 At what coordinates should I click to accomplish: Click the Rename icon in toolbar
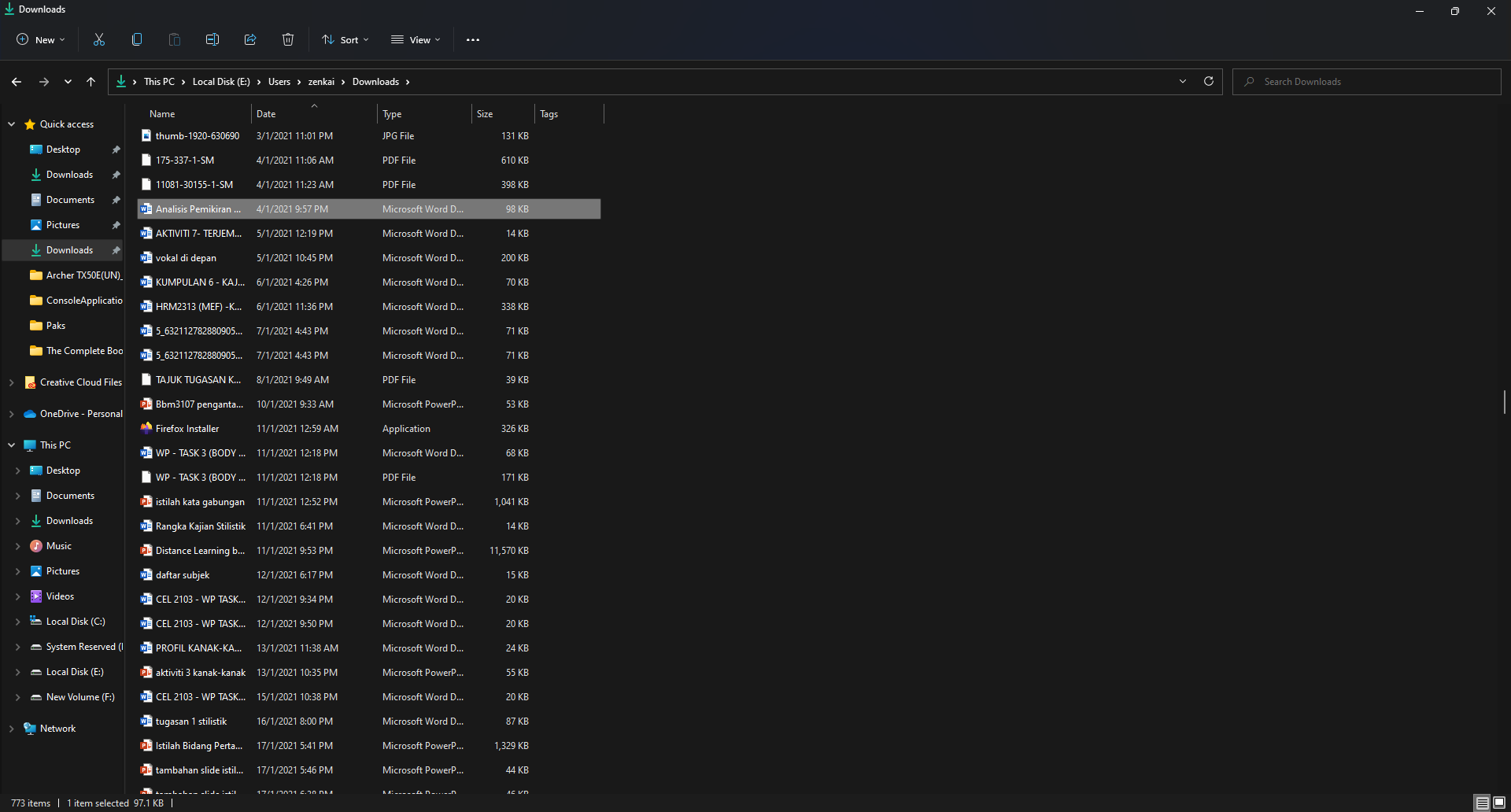(x=212, y=39)
